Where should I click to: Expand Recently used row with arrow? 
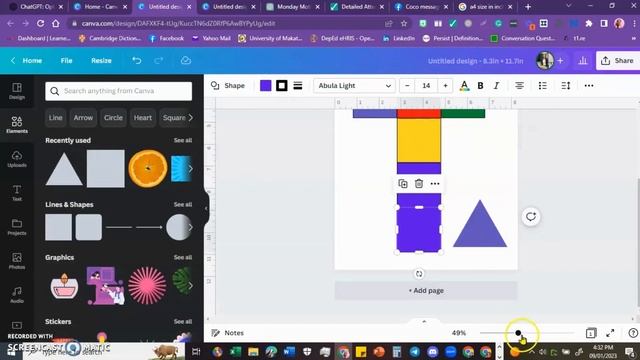click(x=190, y=169)
